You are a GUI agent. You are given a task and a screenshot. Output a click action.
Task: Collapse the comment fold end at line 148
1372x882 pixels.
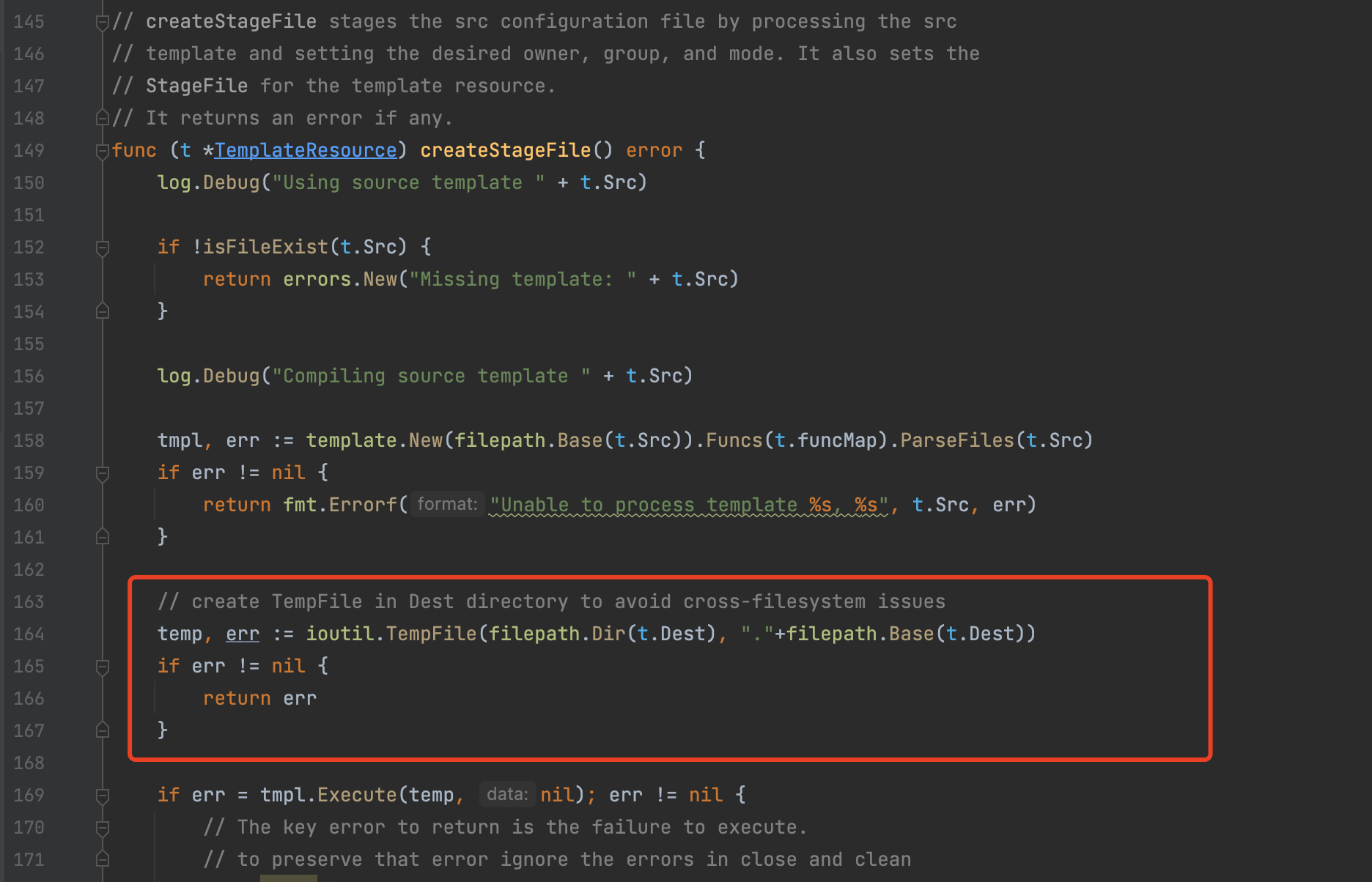(103, 118)
